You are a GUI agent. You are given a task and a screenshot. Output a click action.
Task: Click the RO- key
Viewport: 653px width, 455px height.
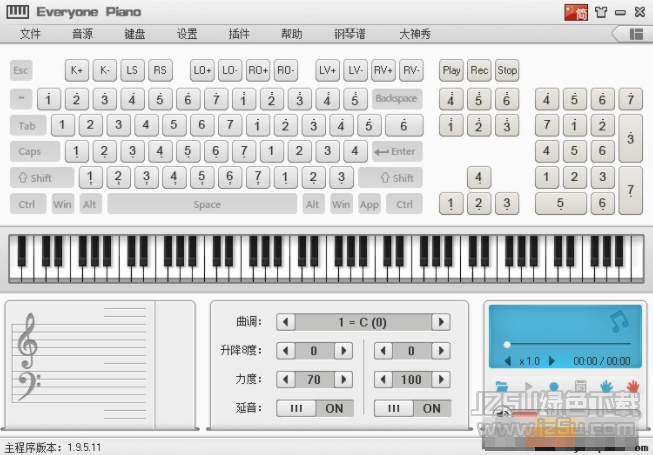click(286, 70)
